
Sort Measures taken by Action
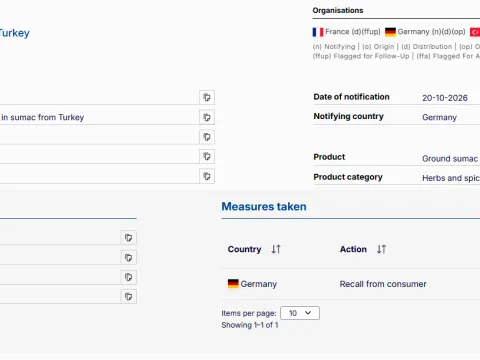pyautogui.click(x=381, y=249)
